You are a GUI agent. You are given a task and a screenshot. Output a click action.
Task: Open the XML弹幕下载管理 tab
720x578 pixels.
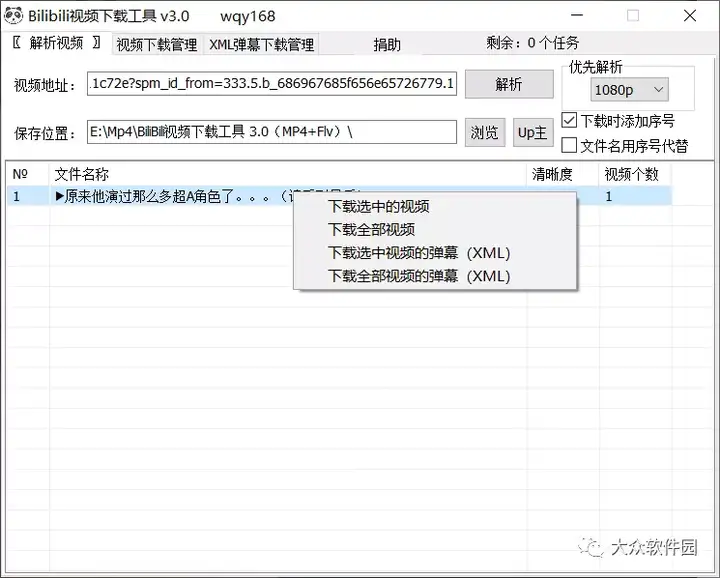[261, 45]
